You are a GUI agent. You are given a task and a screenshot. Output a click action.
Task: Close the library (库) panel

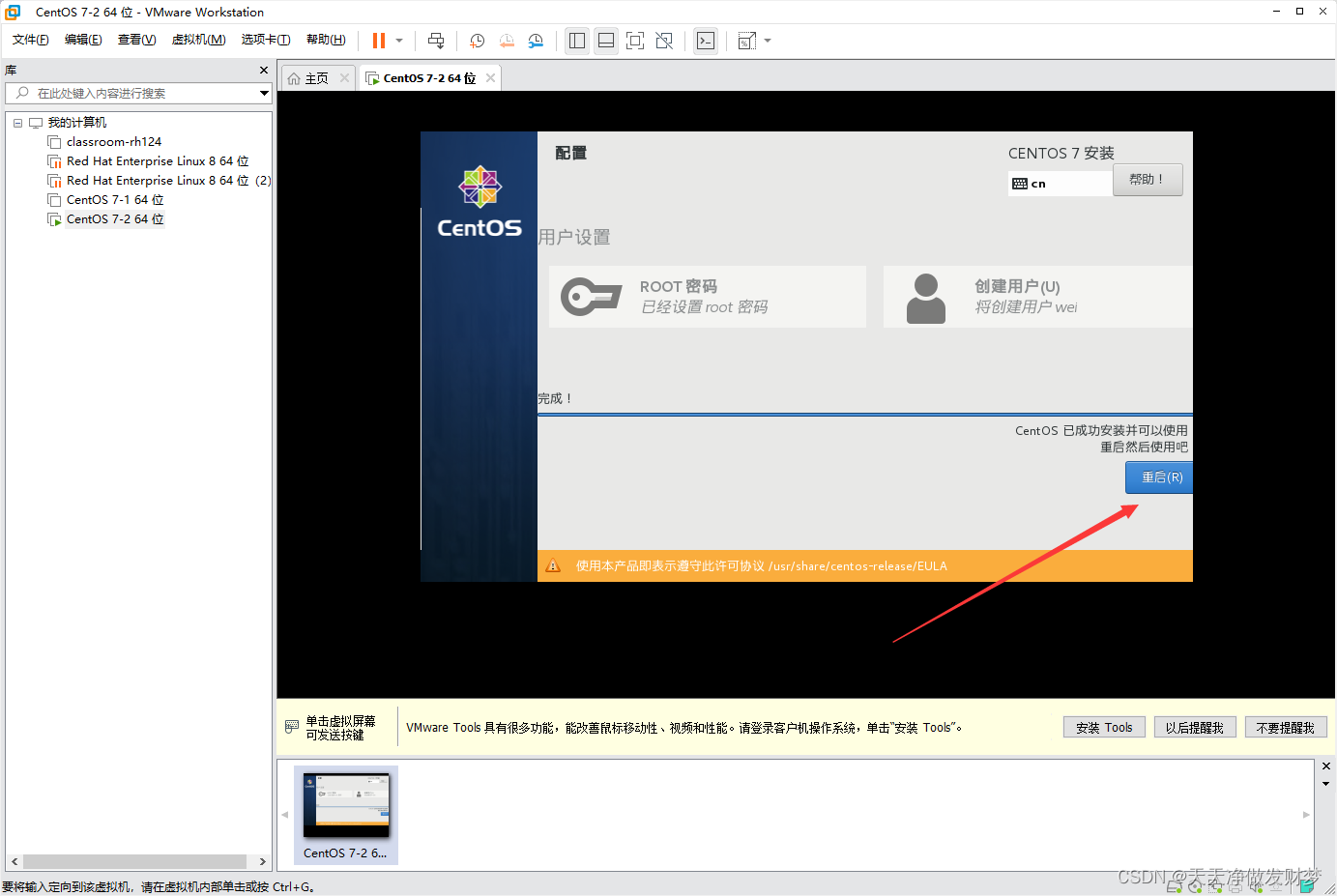(264, 71)
